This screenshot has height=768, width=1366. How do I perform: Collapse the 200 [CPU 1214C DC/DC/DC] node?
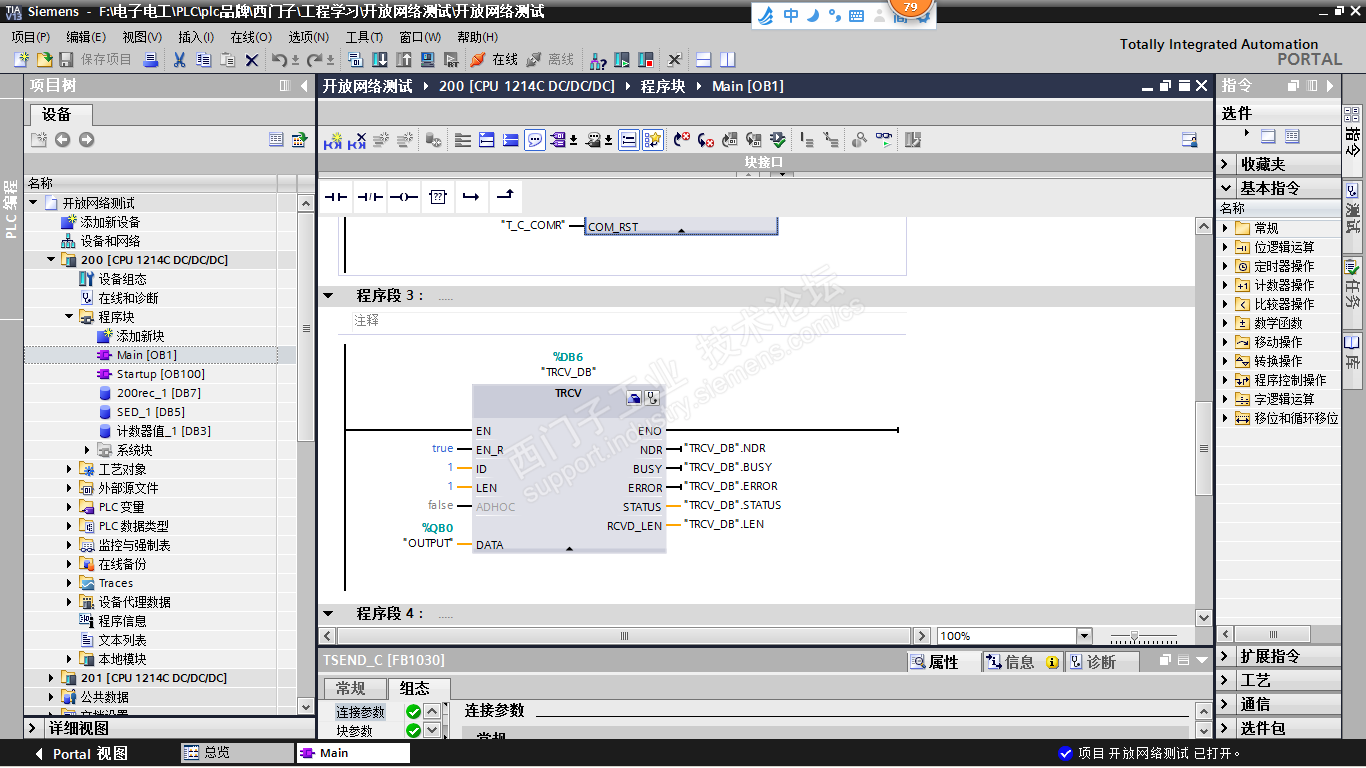tap(52, 260)
